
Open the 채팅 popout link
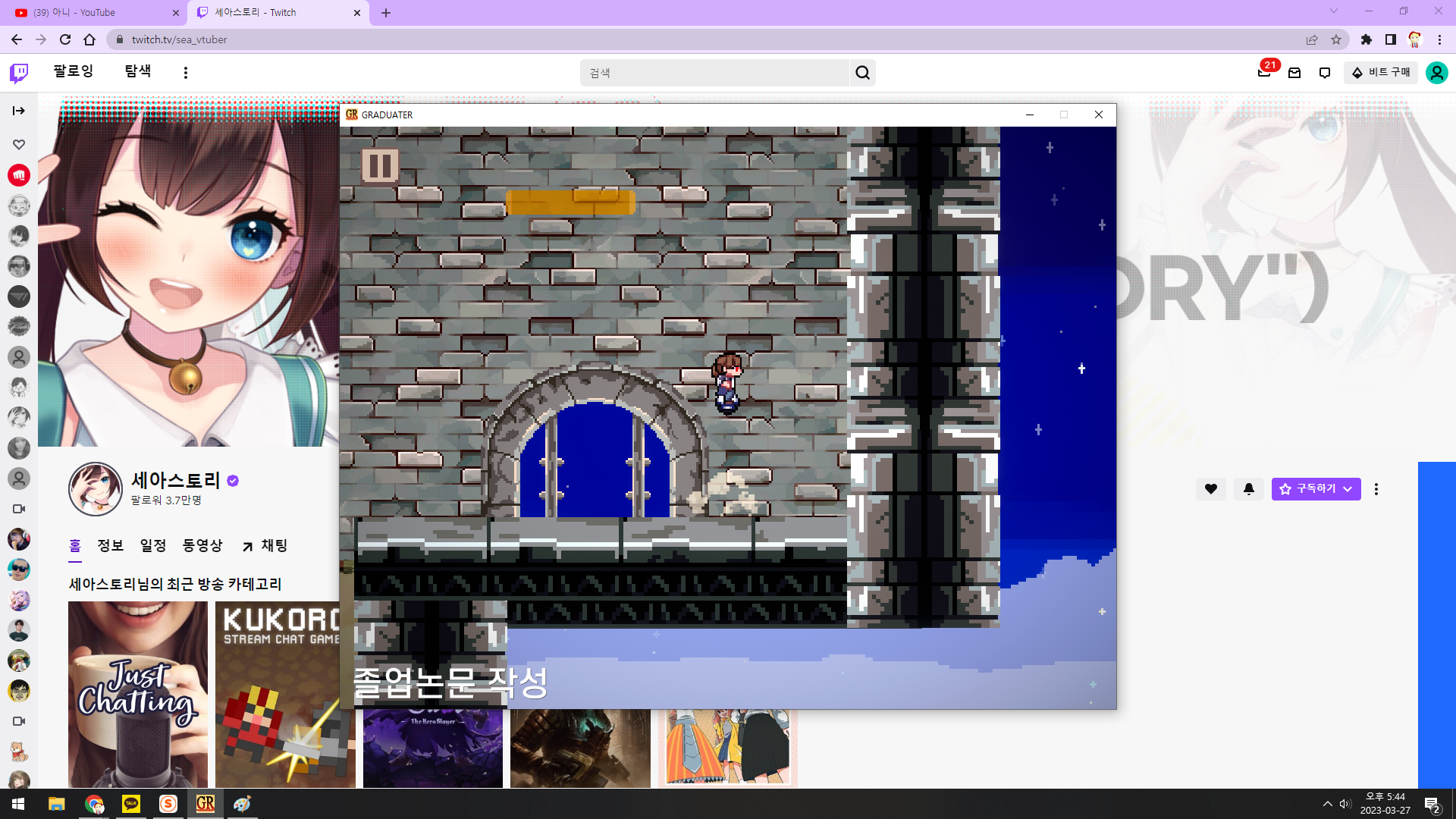[x=265, y=546]
